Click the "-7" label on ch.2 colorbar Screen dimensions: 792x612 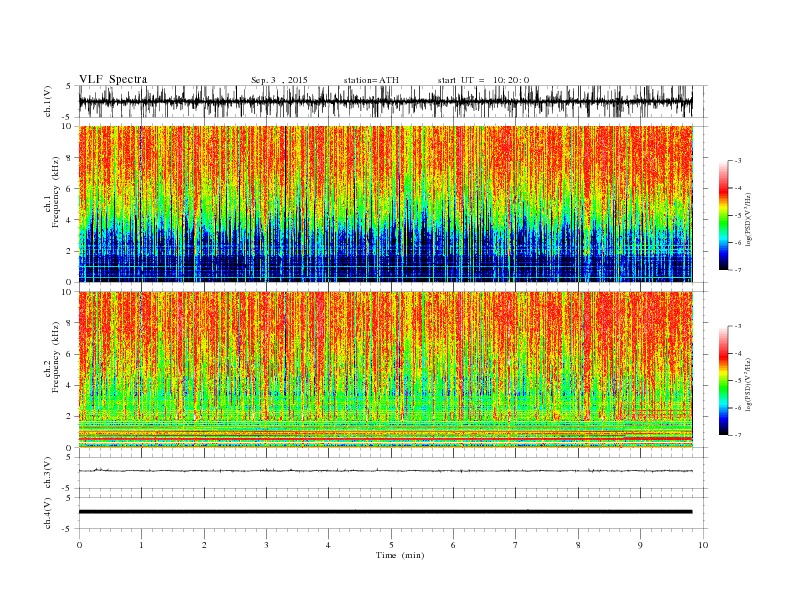737,435
